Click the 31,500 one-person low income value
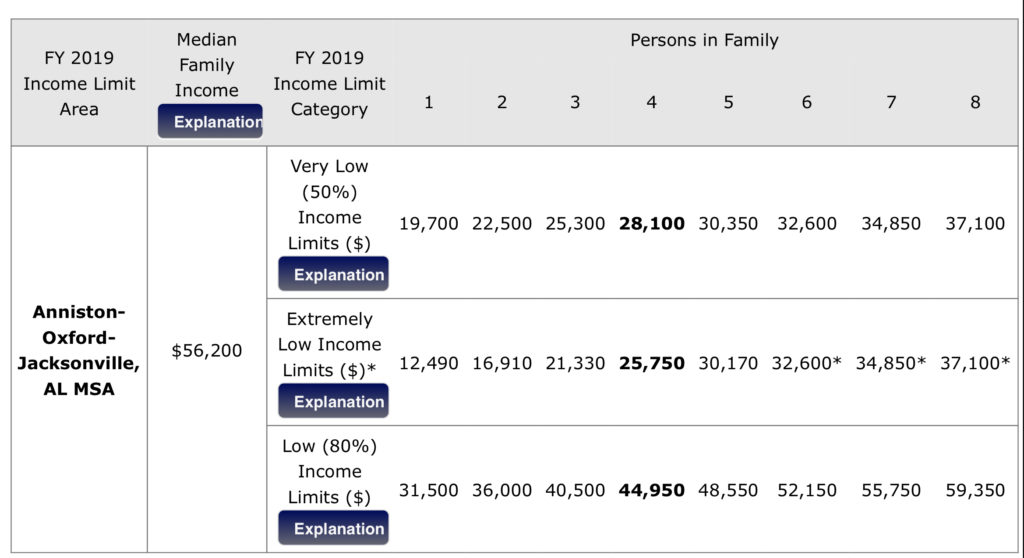This screenshot has height=558, width=1024. (429, 490)
